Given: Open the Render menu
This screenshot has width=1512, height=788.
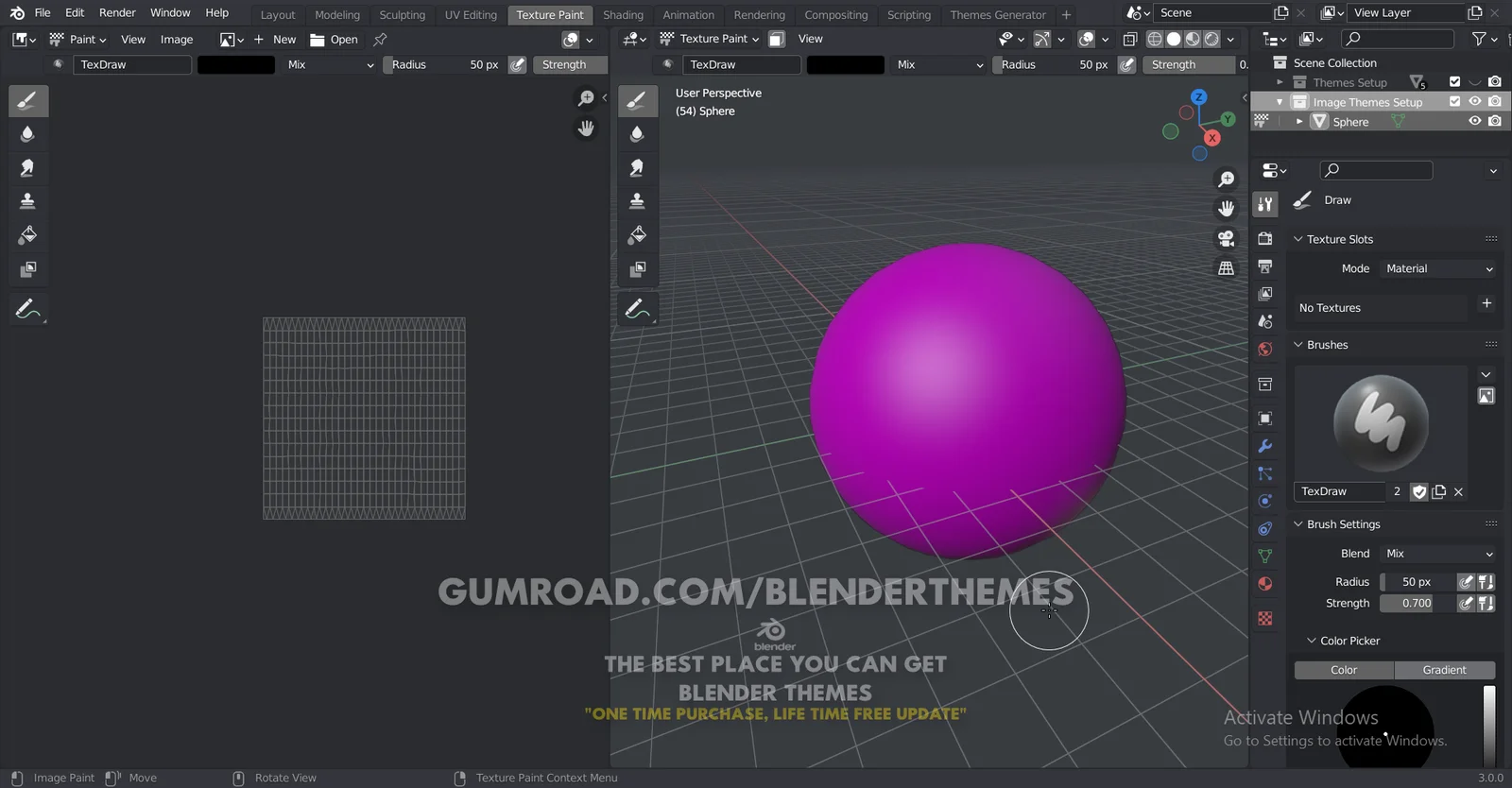Looking at the screenshot, I should click(117, 13).
